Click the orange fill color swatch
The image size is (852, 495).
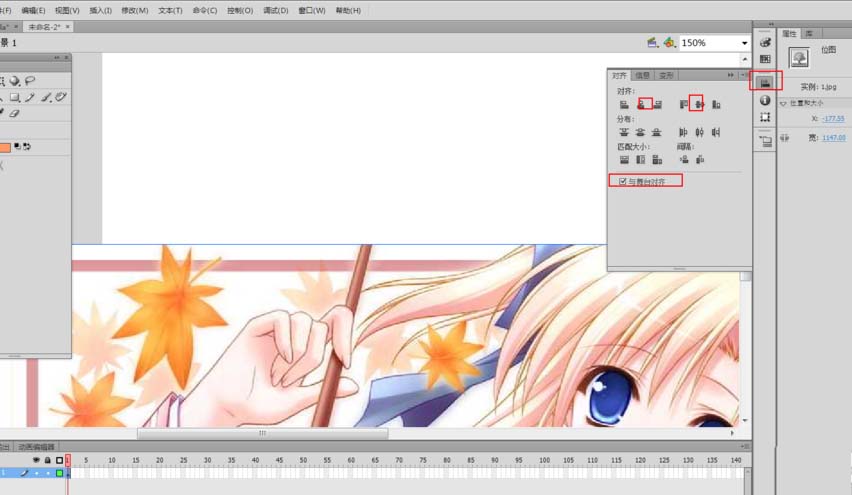(x=5, y=147)
